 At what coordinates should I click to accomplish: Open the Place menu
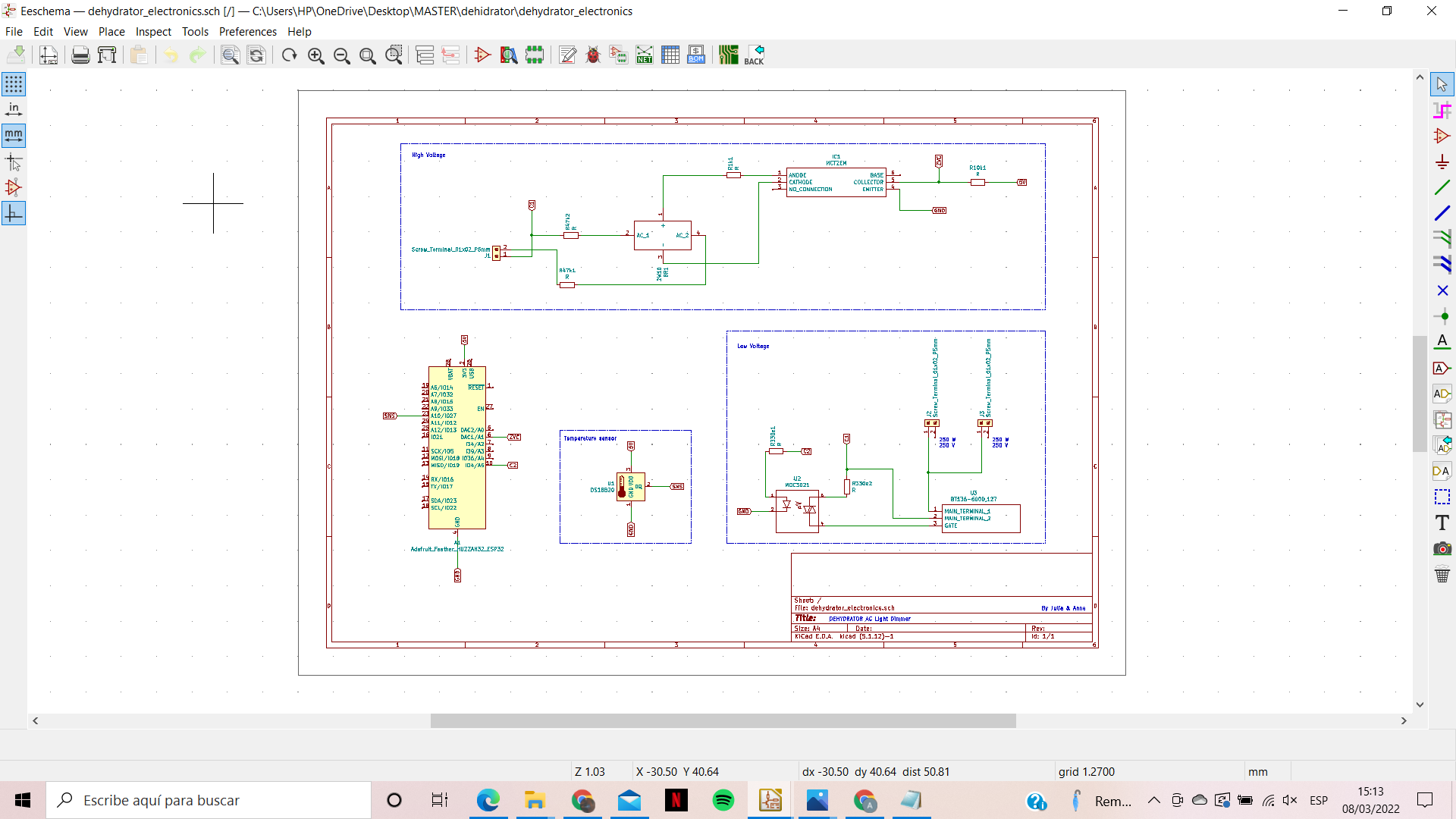click(111, 31)
